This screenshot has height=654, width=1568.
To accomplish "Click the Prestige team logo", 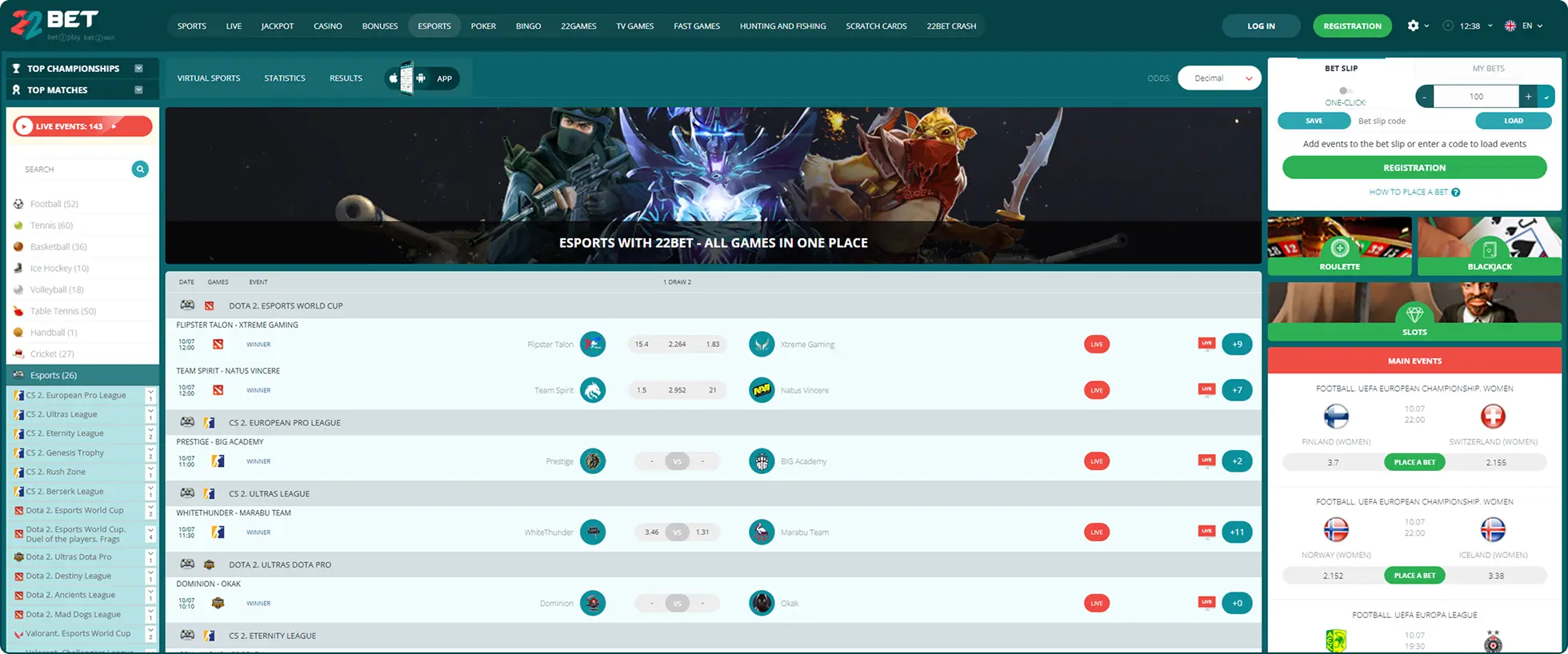I will pyautogui.click(x=593, y=461).
